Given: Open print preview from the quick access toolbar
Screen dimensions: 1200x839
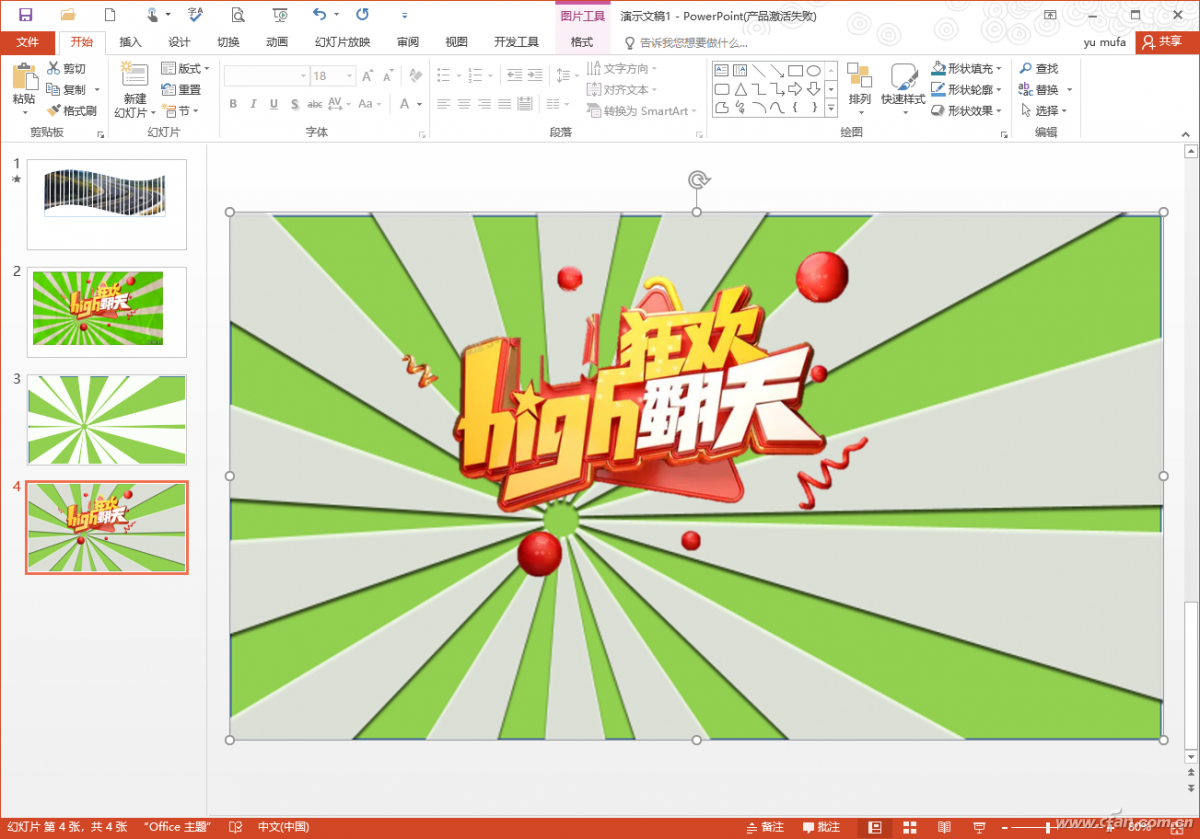Looking at the screenshot, I should [x=238, y=15].
